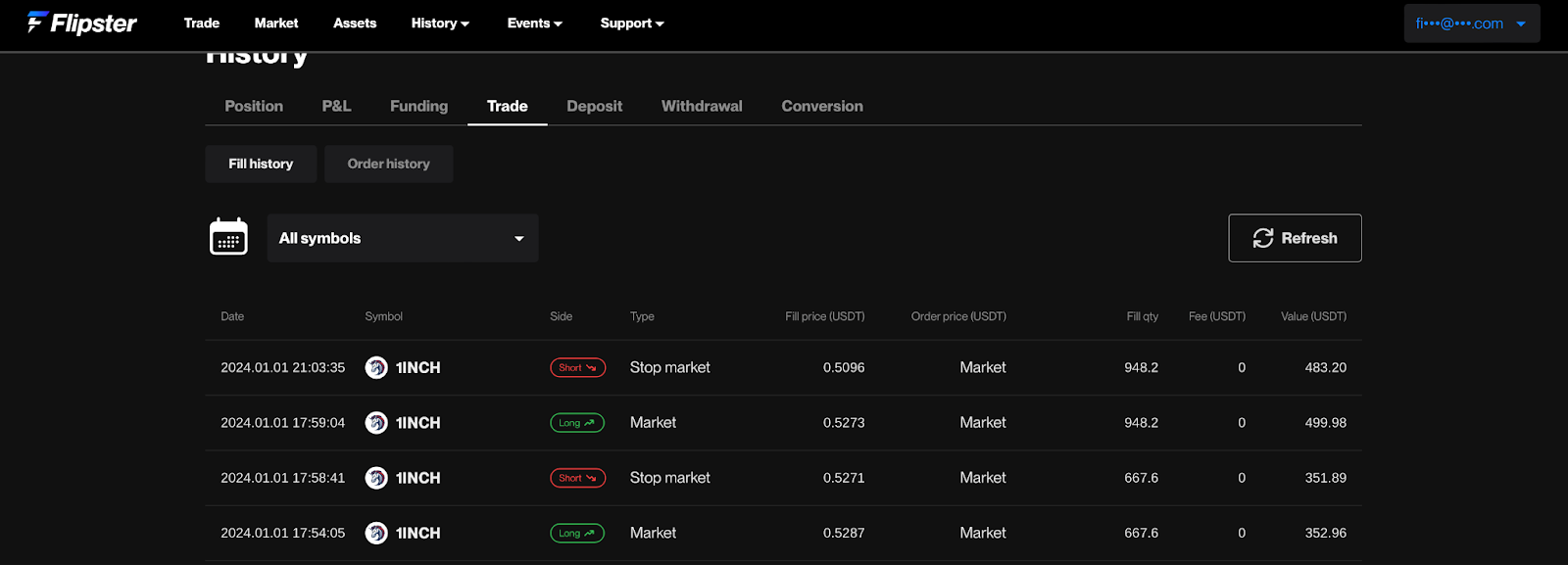Click the Long badge on 17:54:05 trade
The image size is (1568, 565).
(576, 534)
